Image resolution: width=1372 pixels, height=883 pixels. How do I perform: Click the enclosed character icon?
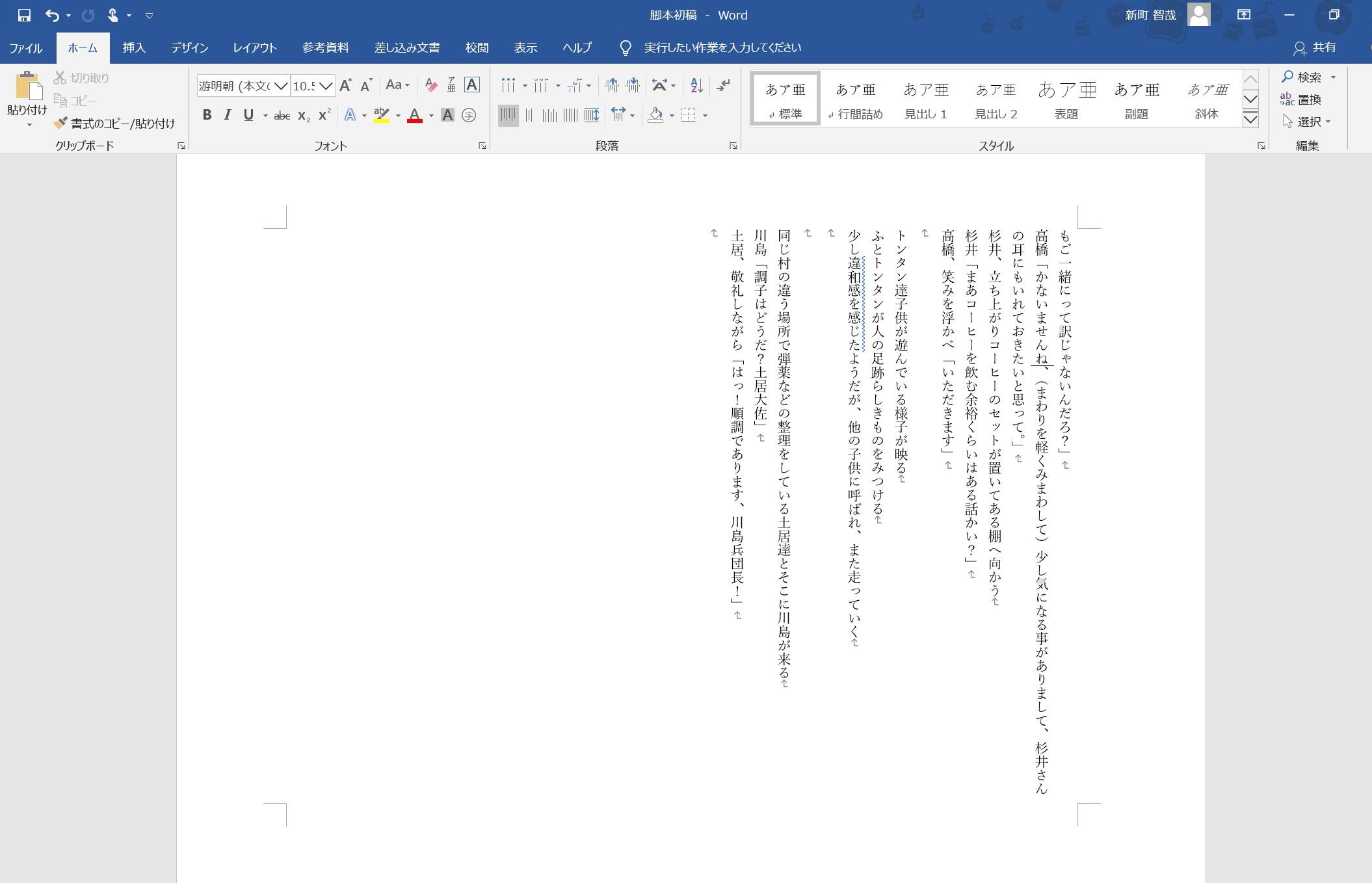click(468, 116)
